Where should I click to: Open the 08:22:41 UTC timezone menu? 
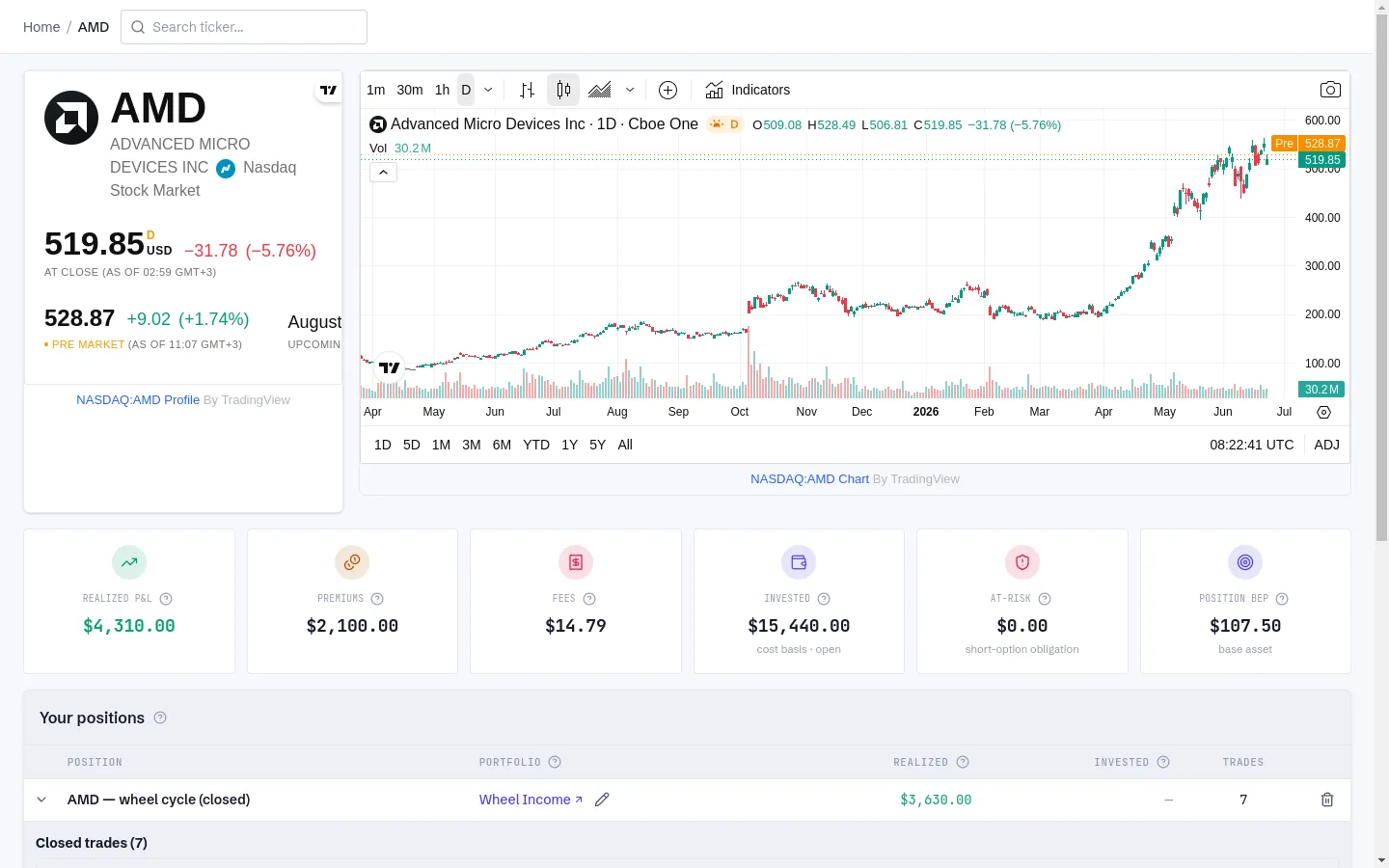coord(1252,445)
